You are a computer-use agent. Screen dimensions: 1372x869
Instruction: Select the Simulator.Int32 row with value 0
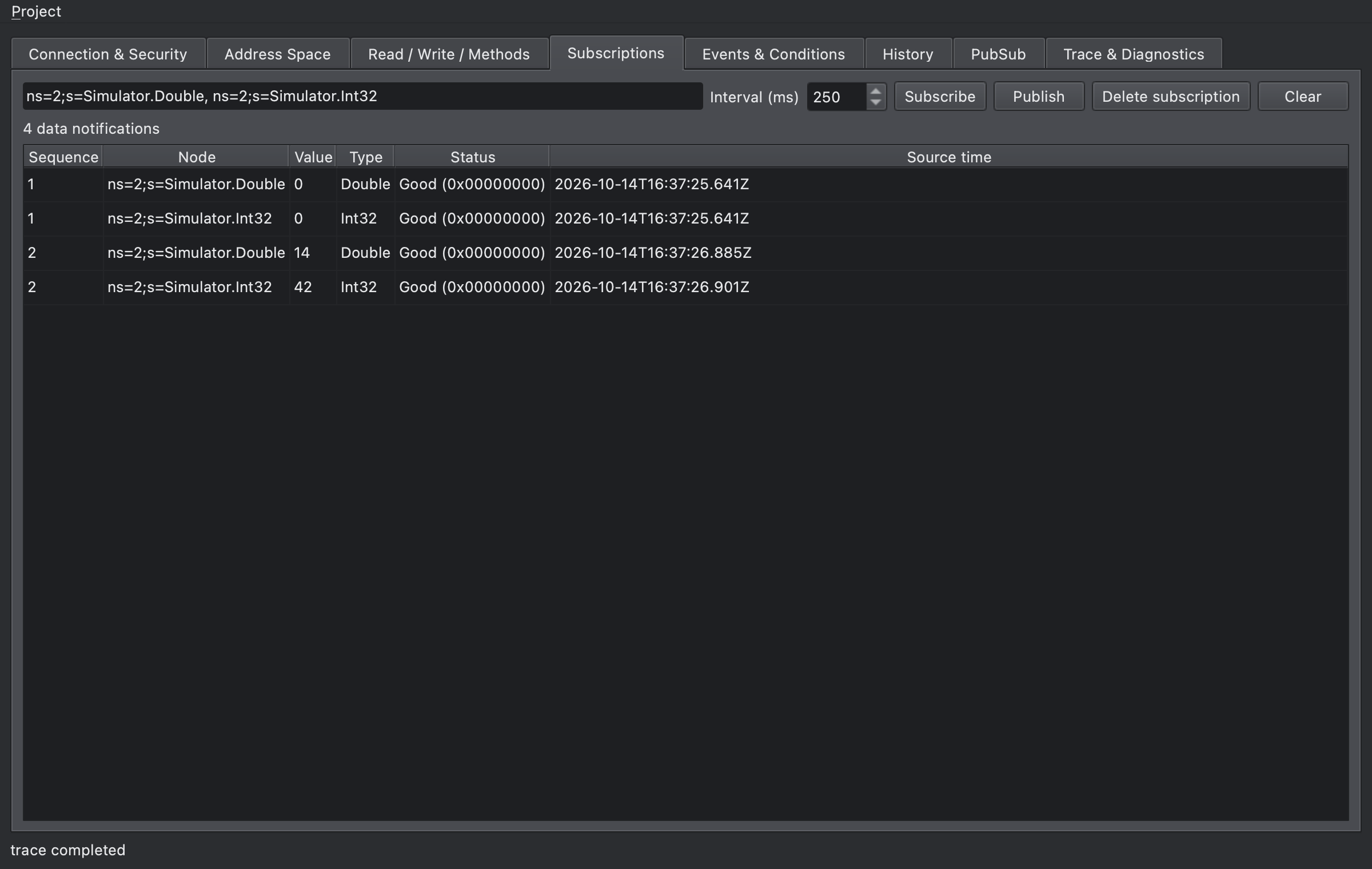pos(685,218)
